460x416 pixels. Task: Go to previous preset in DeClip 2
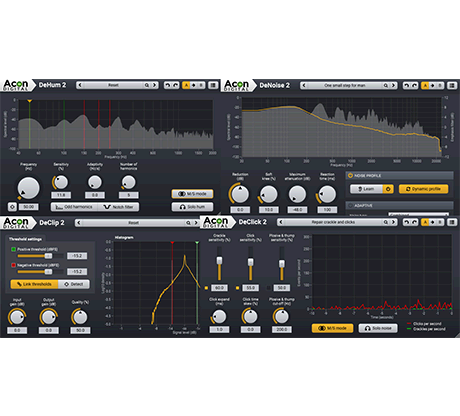[79, 223]
